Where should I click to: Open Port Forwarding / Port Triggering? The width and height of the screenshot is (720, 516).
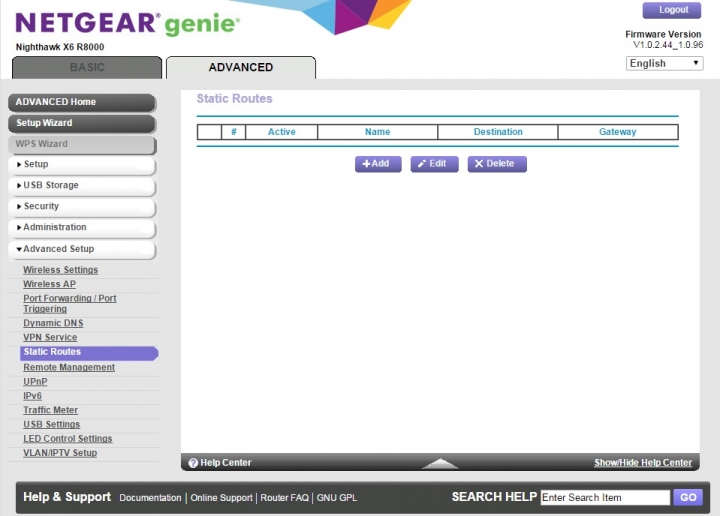click(70, 303)
